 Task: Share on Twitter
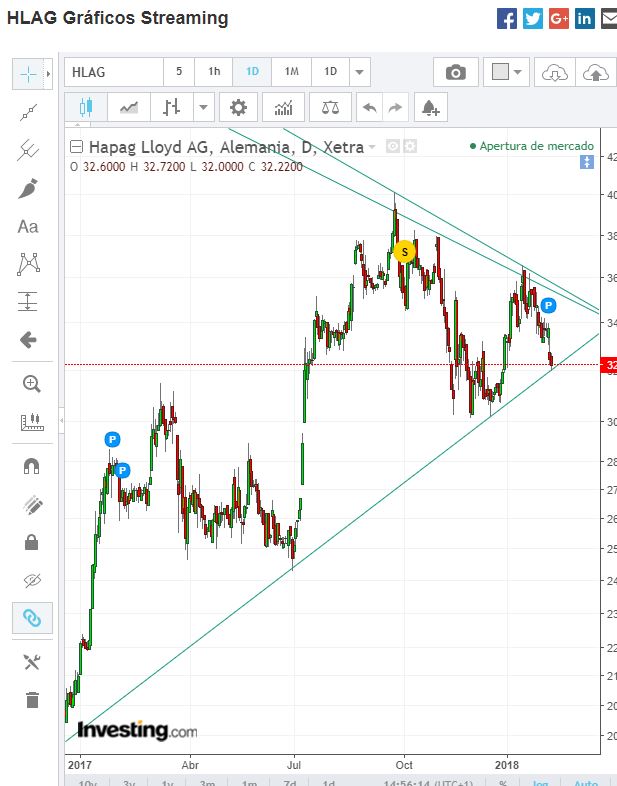point(533,19)
